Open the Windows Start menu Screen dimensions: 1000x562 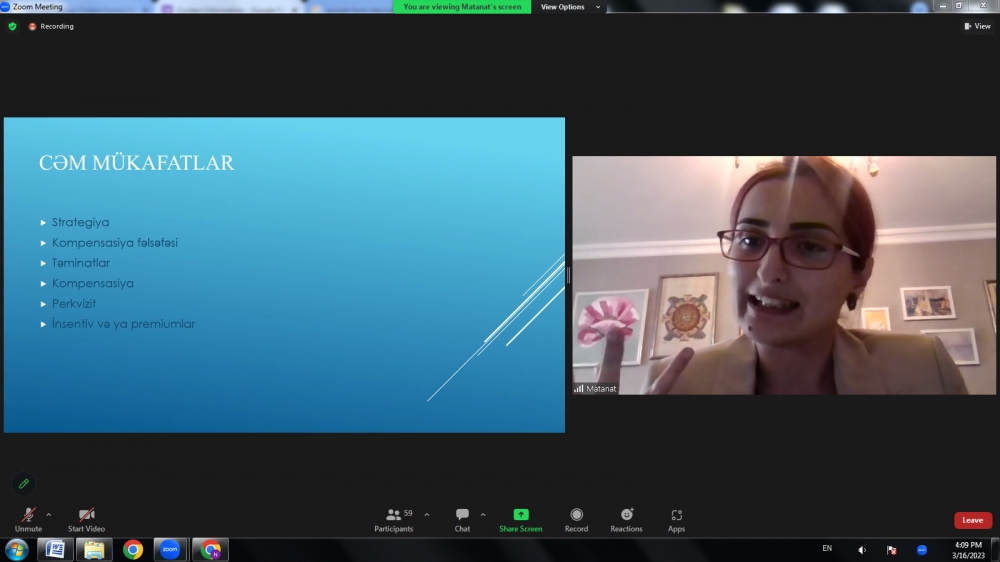point(16,549)
